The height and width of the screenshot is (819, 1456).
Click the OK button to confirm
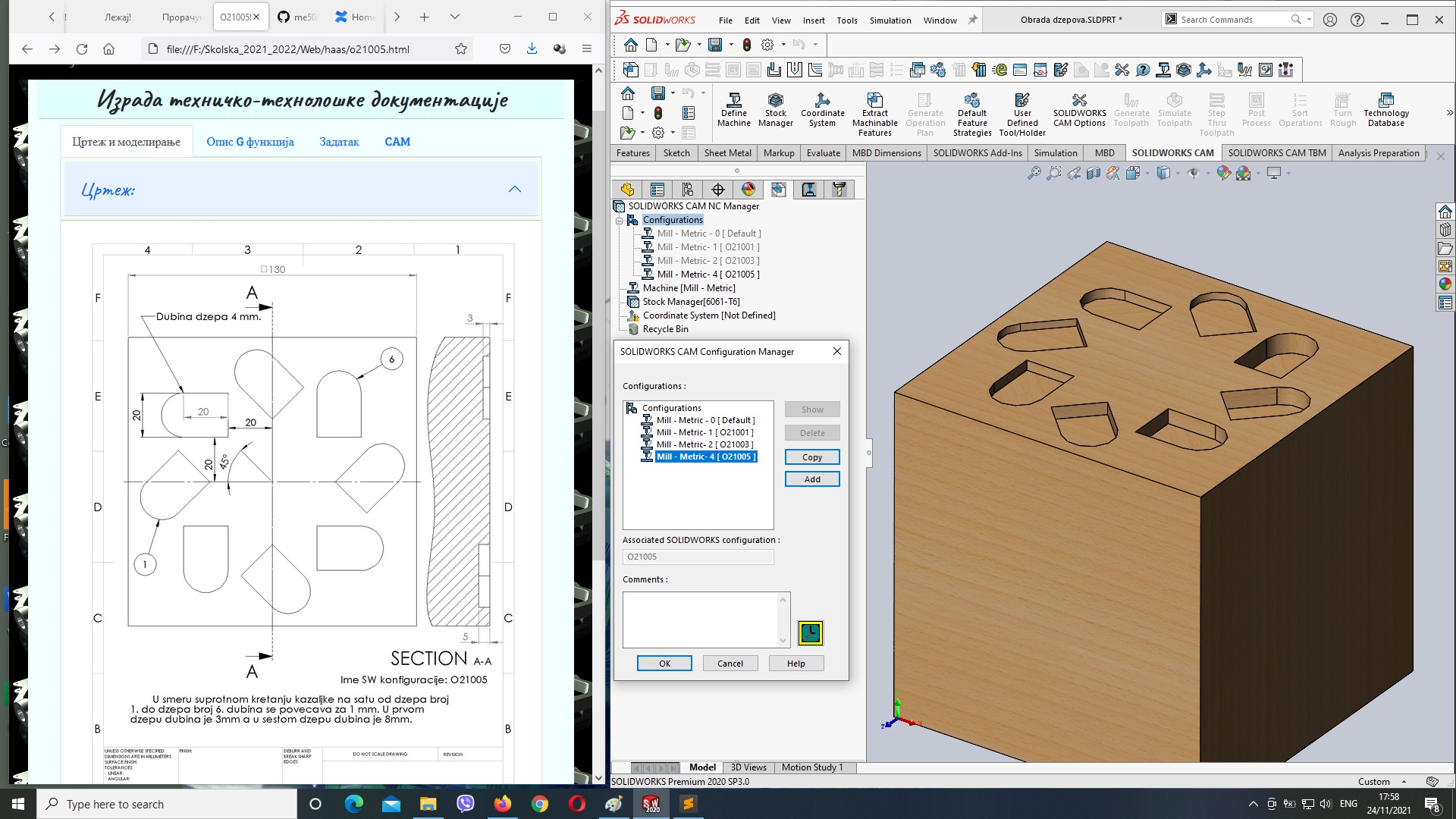click(x=664, y=663)
